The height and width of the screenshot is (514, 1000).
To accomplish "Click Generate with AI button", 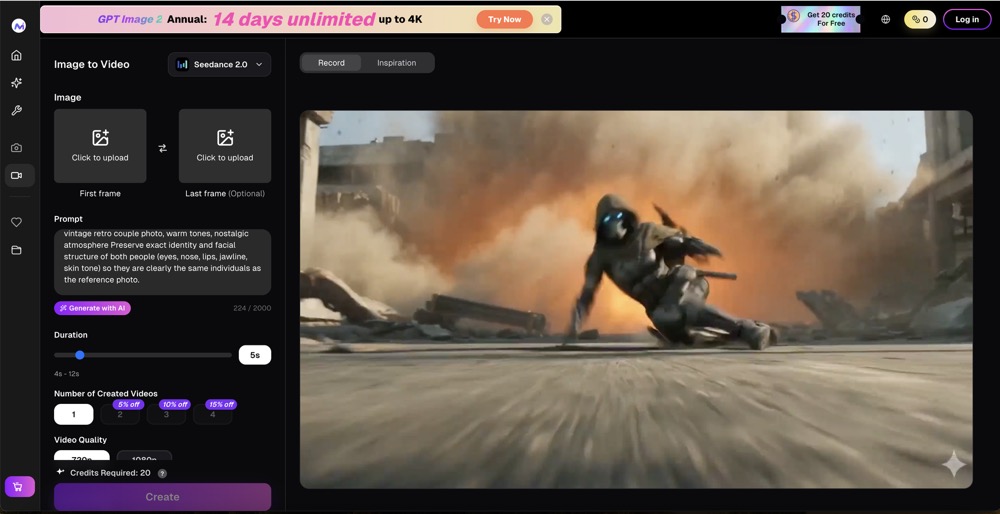I will 92,308.
